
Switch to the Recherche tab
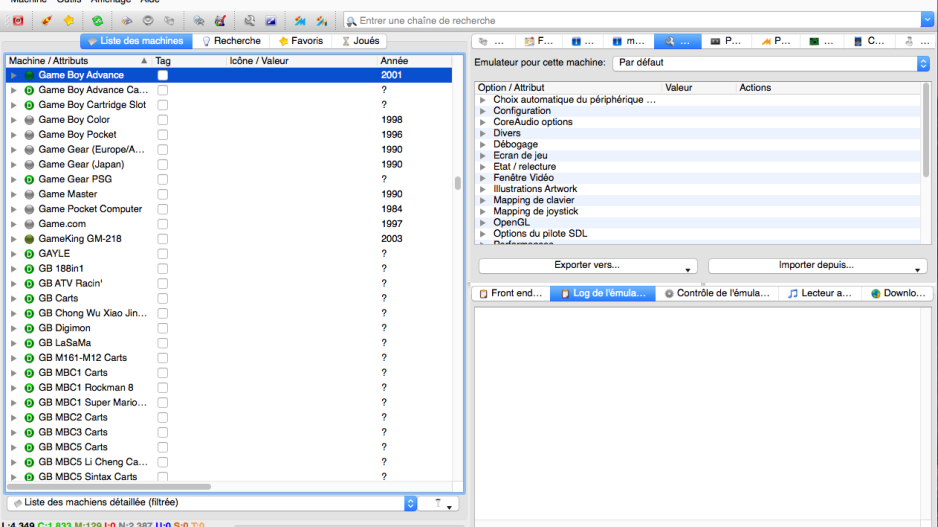[x=232, y=41]
